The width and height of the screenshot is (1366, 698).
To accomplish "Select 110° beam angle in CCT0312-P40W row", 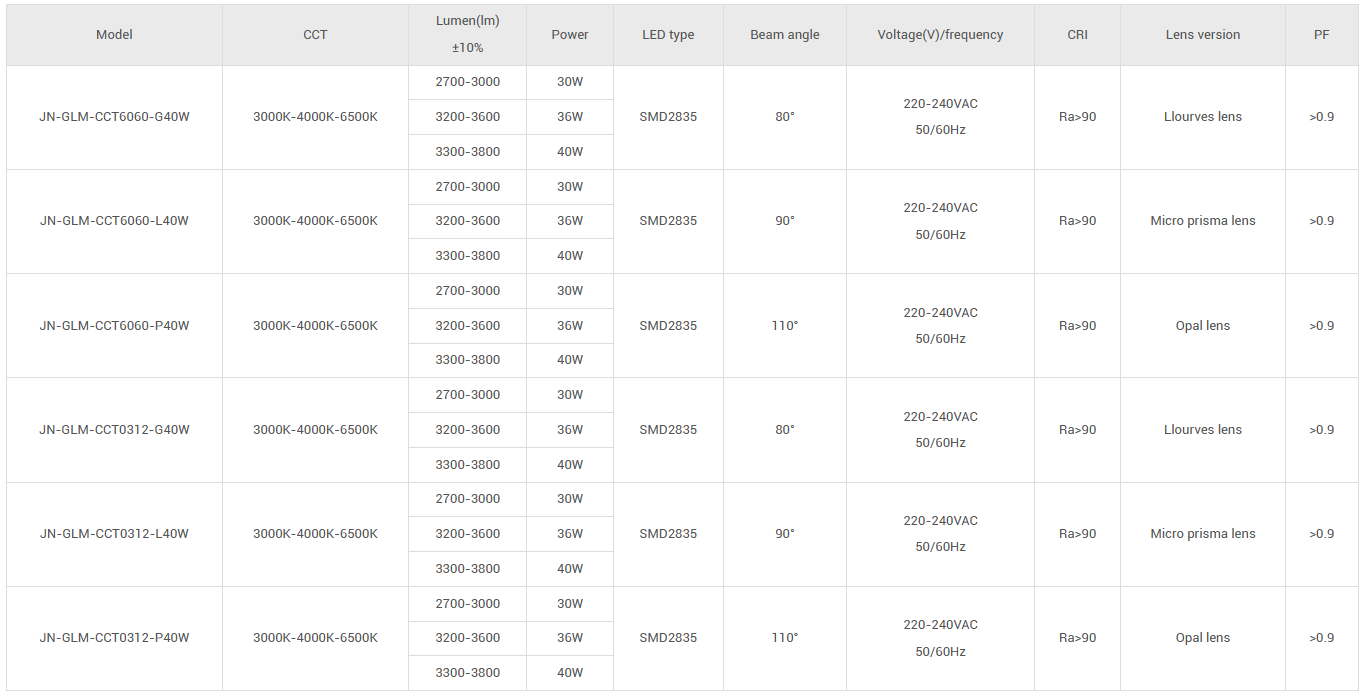I will tap(785, 638).
